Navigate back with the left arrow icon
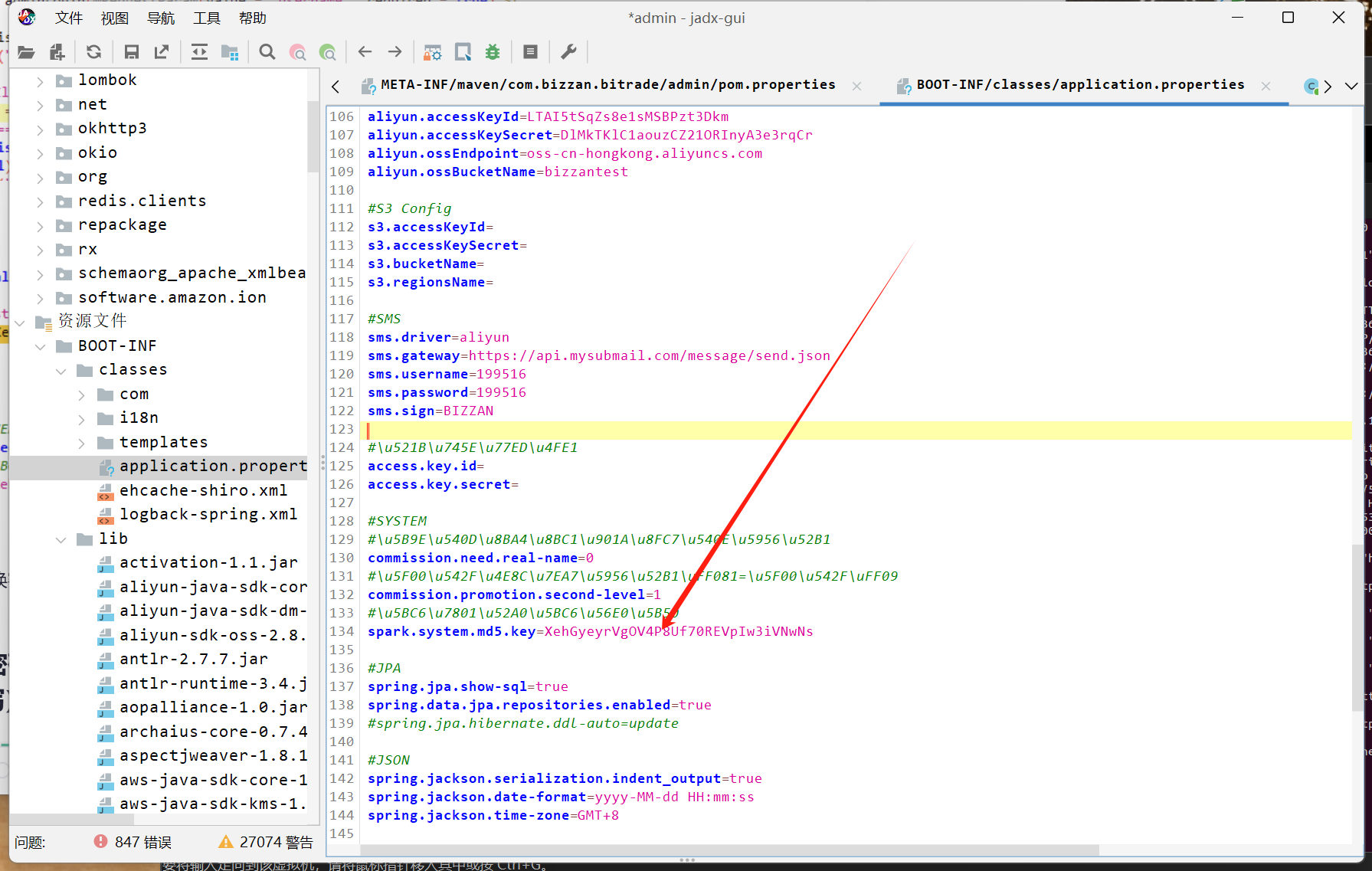Image resolution: width=1372 pixels, height=871 pixels. pyautogui.click(x=365, y=52)
